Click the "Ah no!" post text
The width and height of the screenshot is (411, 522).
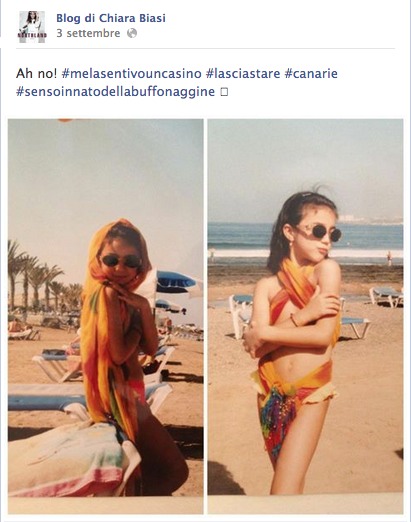[37, 73]
